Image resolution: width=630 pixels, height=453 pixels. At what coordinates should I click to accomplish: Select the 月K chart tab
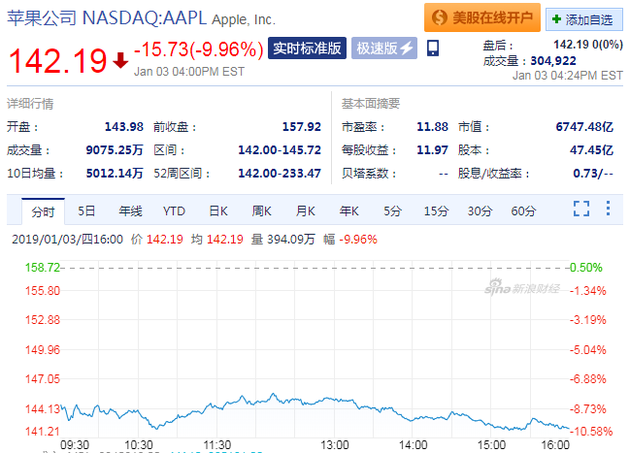tap(305, 211)
